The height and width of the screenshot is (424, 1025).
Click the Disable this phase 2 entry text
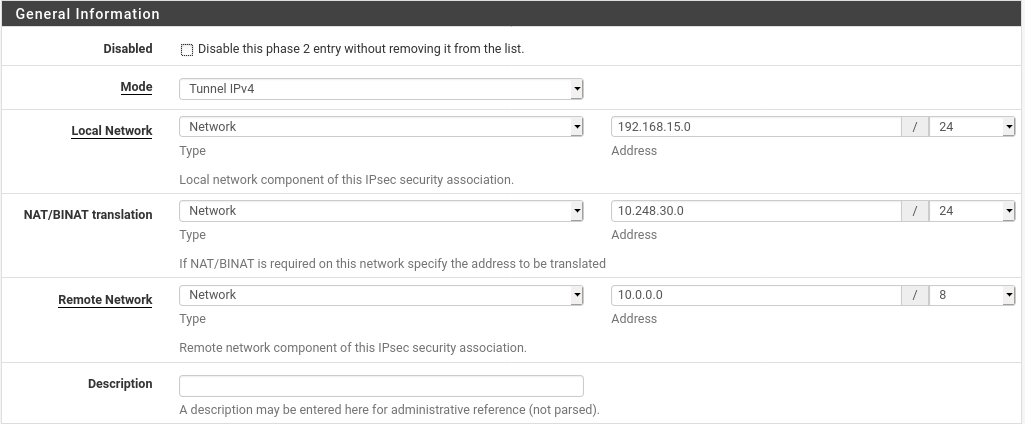click(361, 49)
